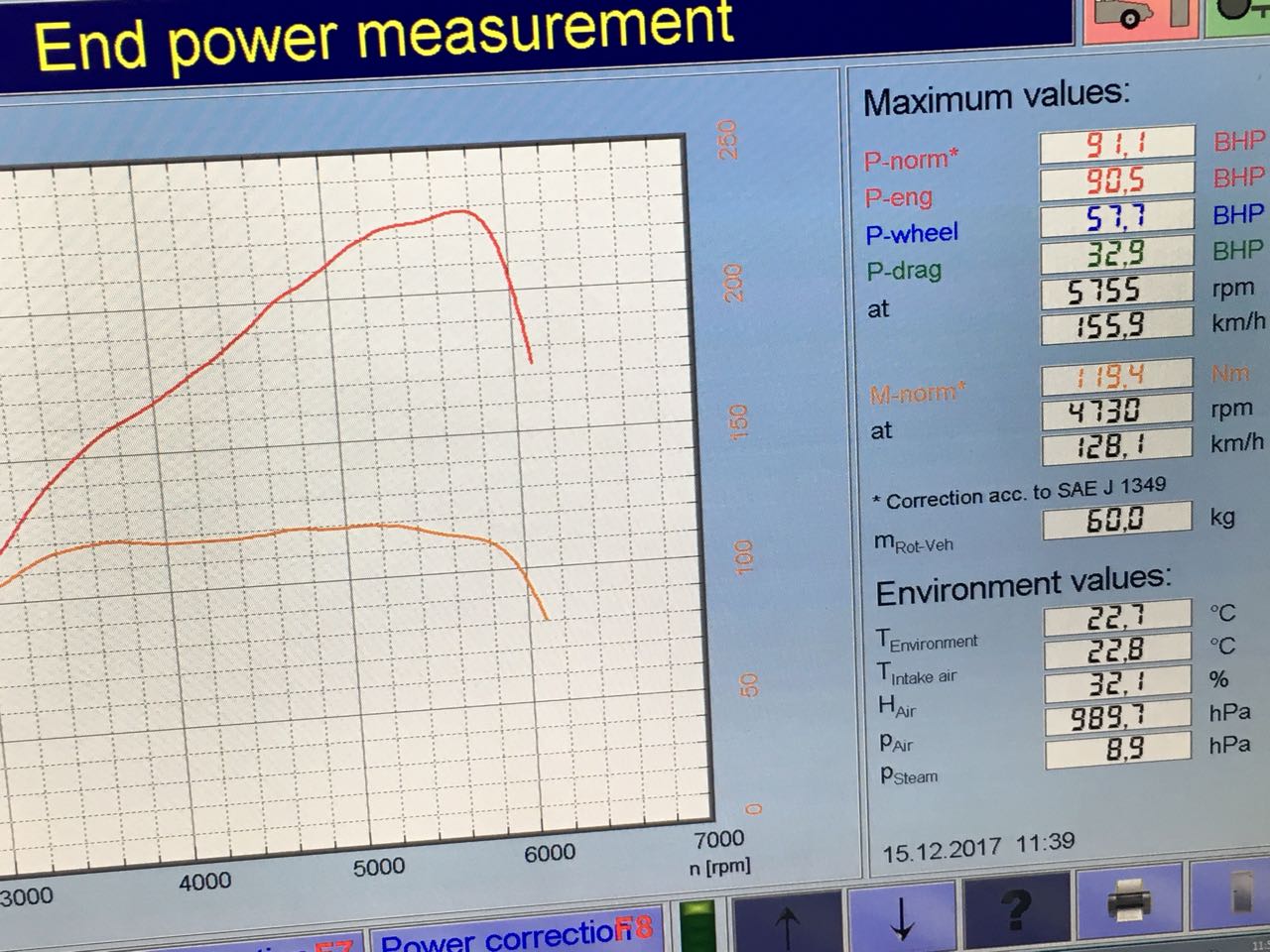Open help with the question mark icon
Viewport: 1270px width, 952px height.
pyautogui.click(x=1014, y=908)
